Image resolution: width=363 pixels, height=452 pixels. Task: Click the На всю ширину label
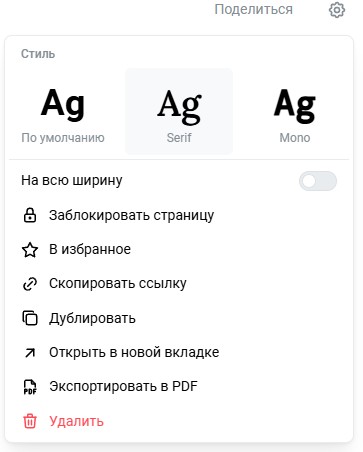click(72, 180)
